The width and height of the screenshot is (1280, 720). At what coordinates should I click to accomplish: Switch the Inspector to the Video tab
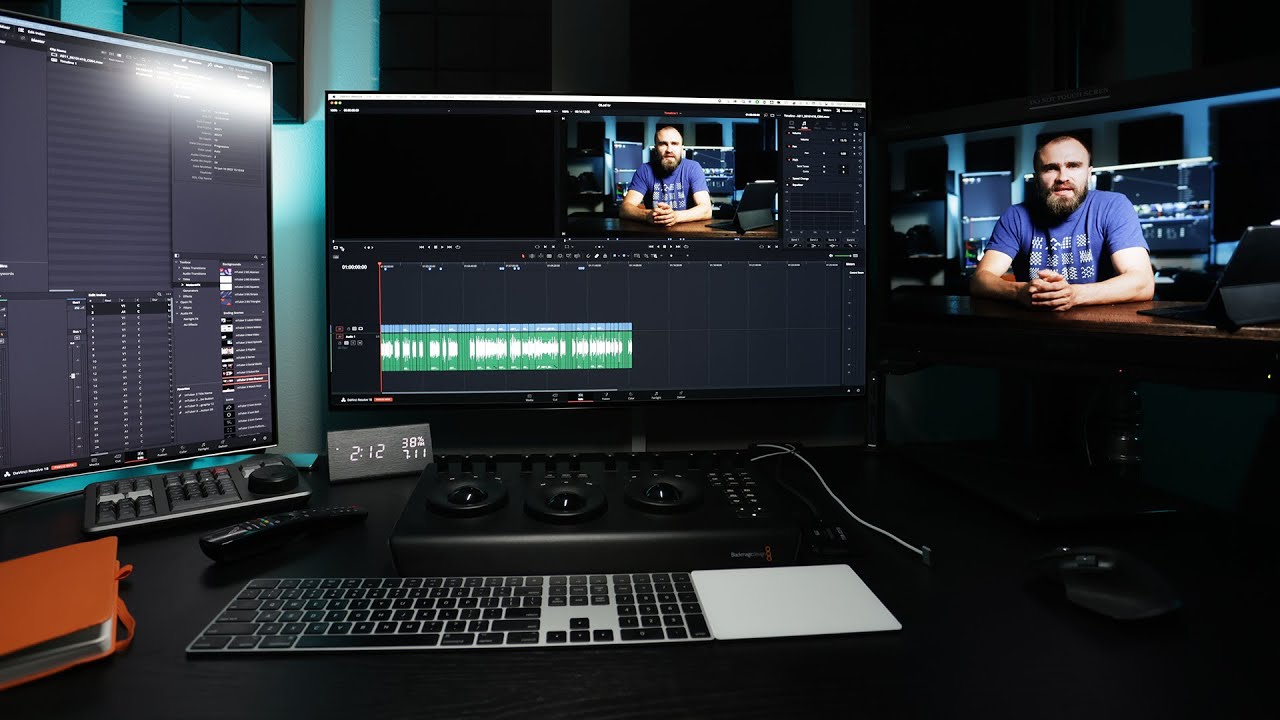(x=791, y=124)
